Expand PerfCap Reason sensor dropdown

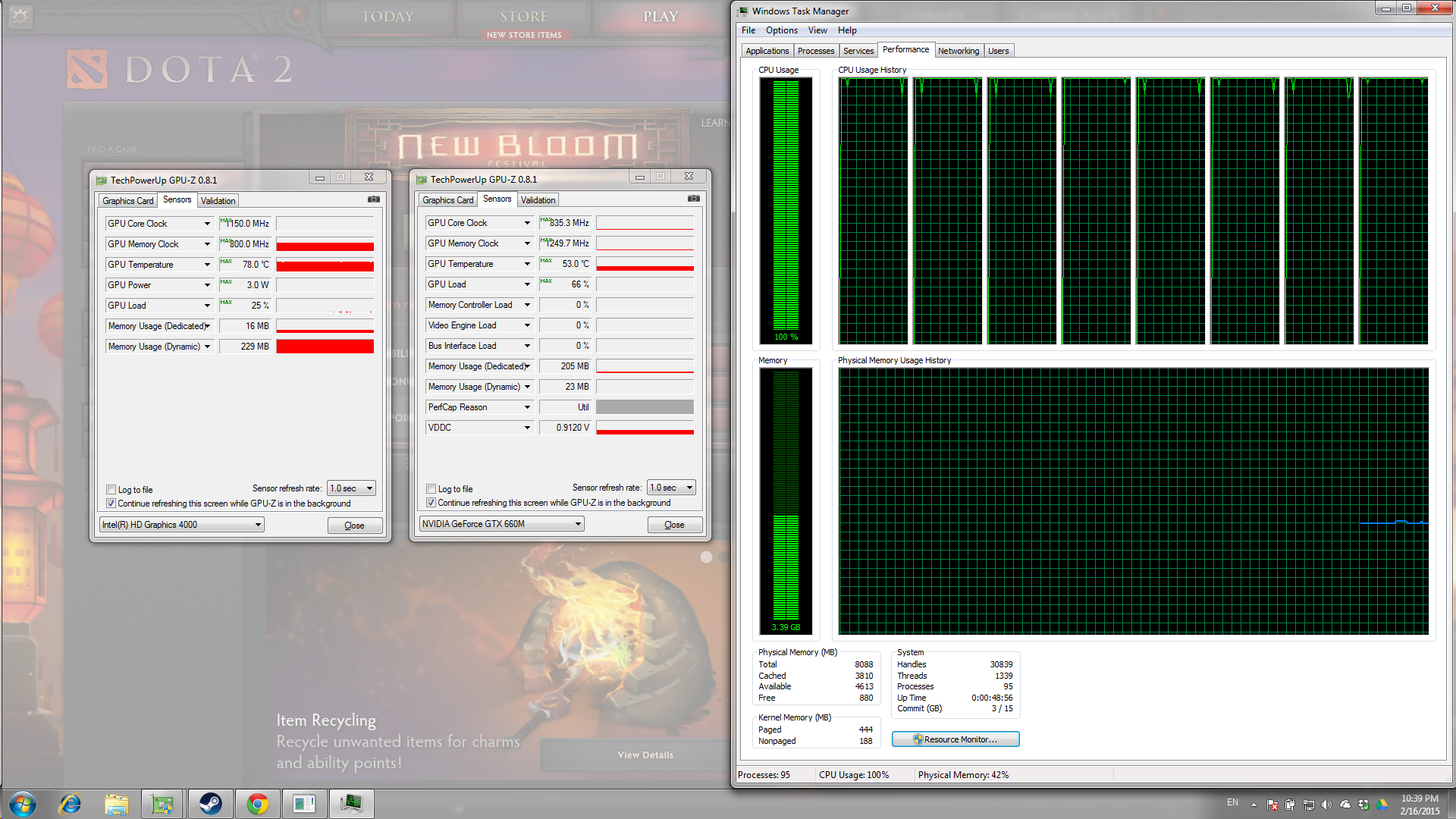click(x=527, y=407)
